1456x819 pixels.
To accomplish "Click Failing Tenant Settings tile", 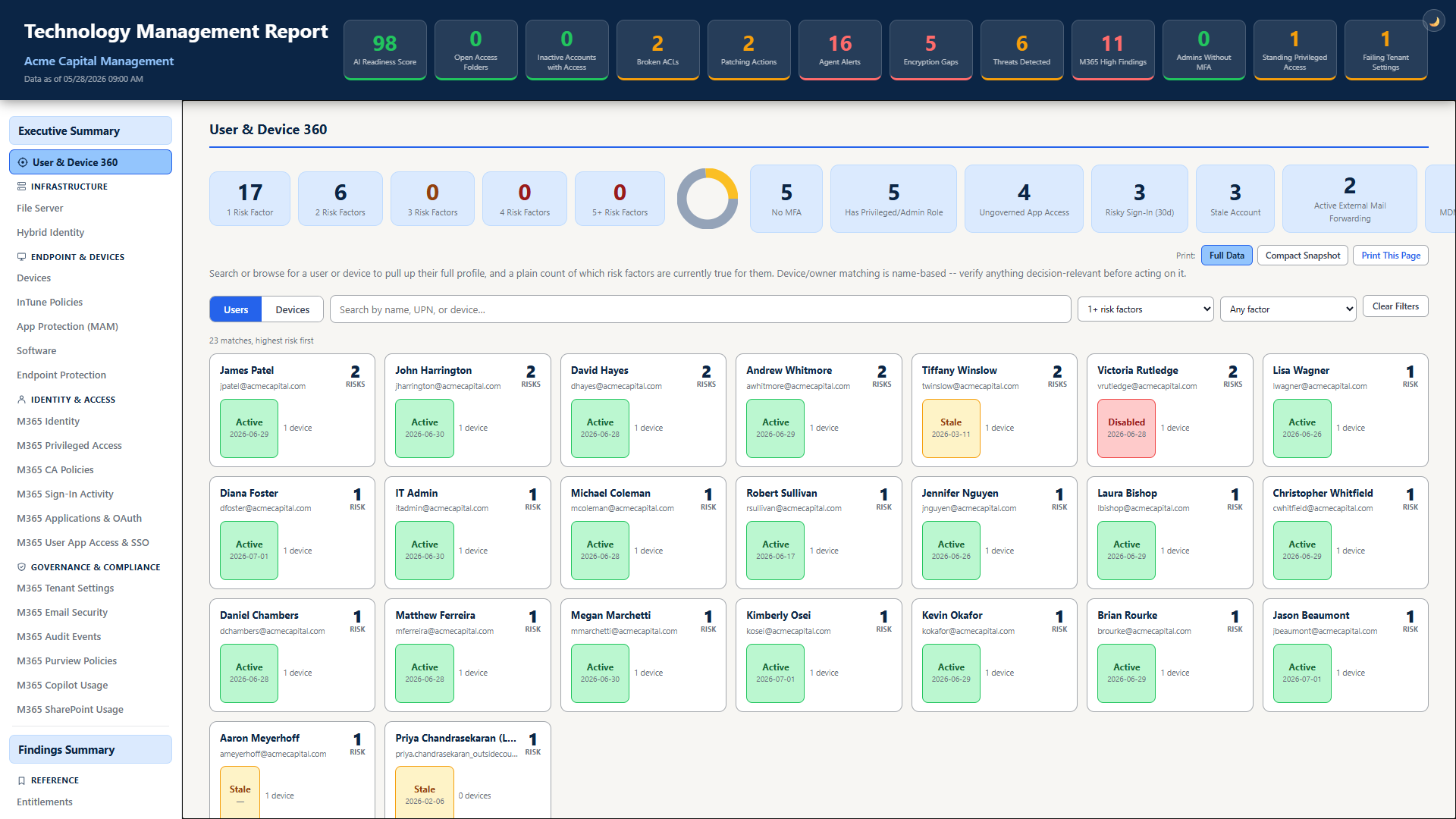I will point(1385,49).
